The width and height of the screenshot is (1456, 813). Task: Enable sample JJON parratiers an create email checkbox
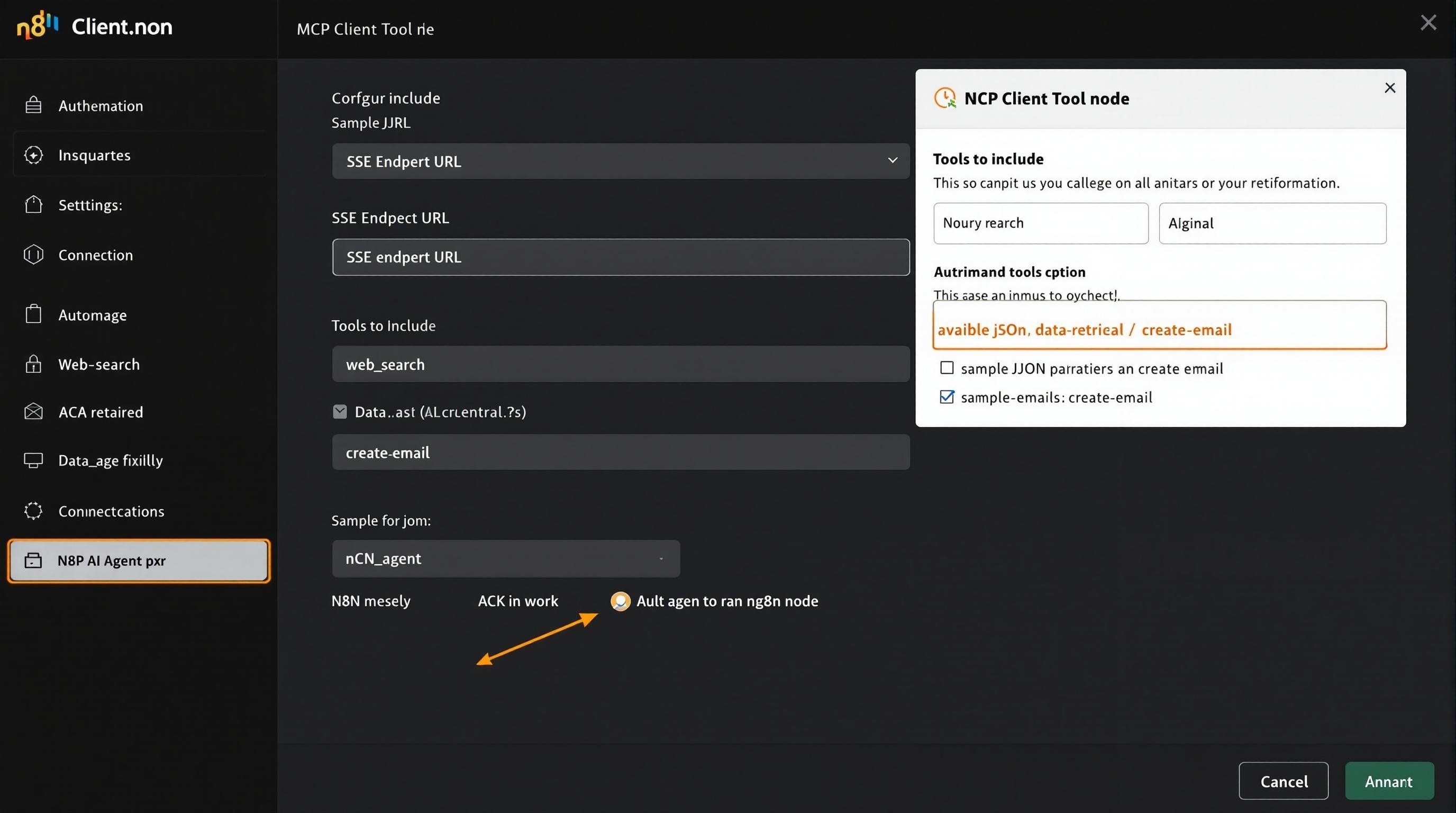947,368
